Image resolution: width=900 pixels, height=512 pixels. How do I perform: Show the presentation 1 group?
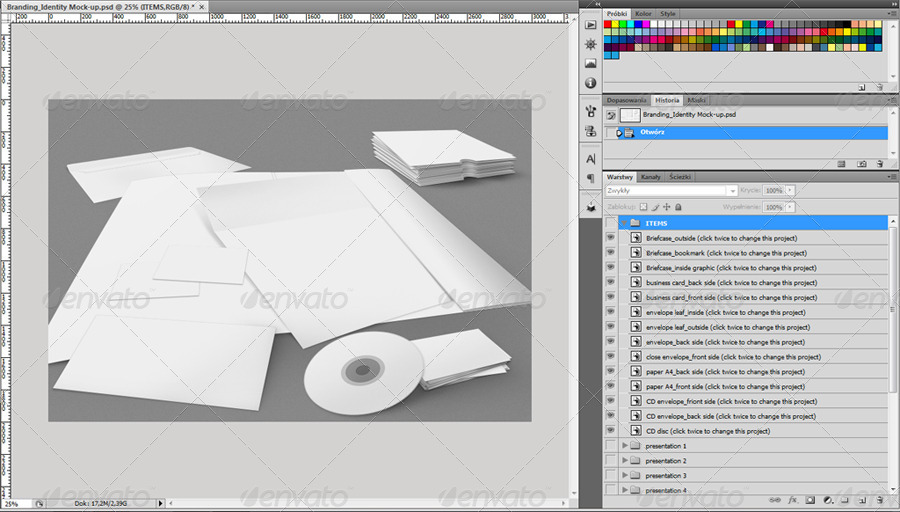[x=611, y=446]
